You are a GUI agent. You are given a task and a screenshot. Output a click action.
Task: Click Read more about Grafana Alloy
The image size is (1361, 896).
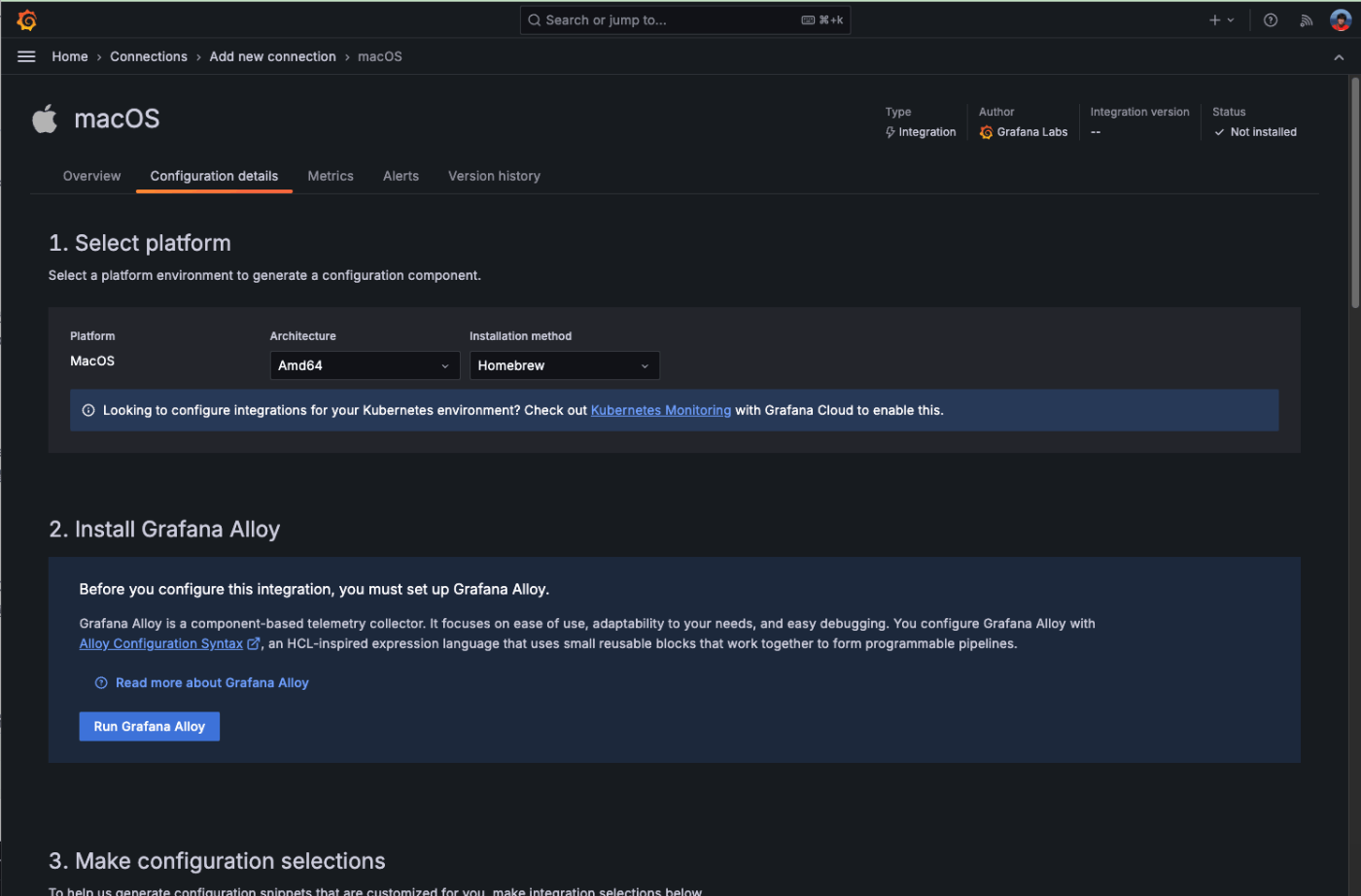coord(212,683)
